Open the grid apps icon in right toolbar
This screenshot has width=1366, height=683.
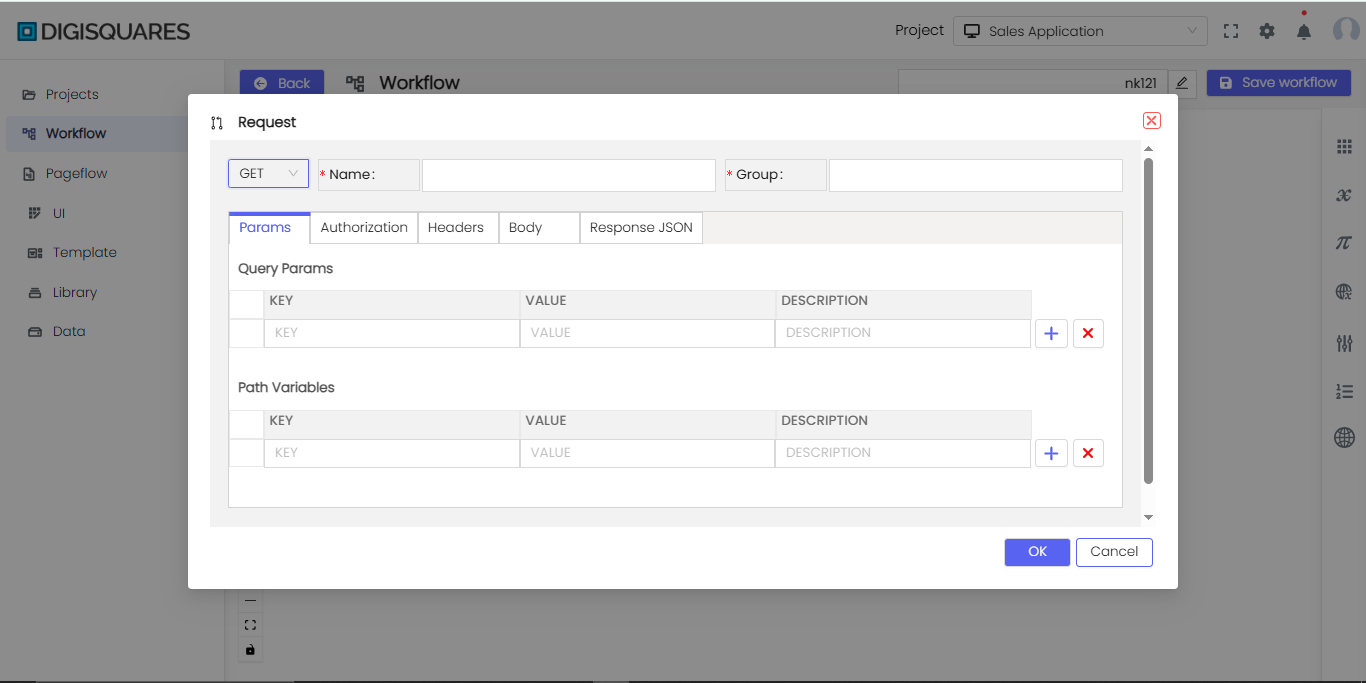point(1344,147)
